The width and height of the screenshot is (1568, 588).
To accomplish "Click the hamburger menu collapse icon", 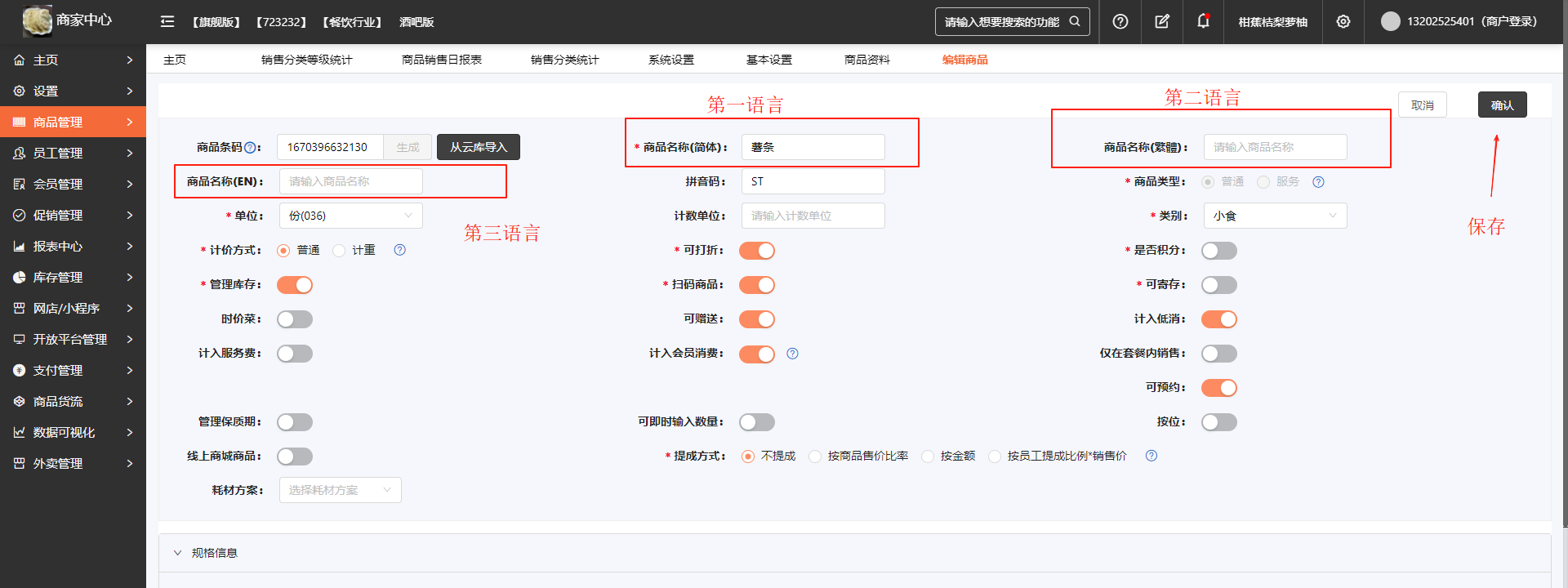I will (167, 22).
